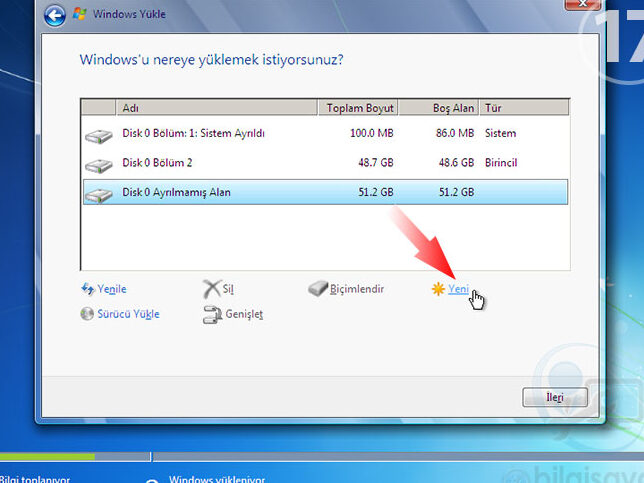Click the blank first column header
The image size is (644, 483).
tap(99, 108)
